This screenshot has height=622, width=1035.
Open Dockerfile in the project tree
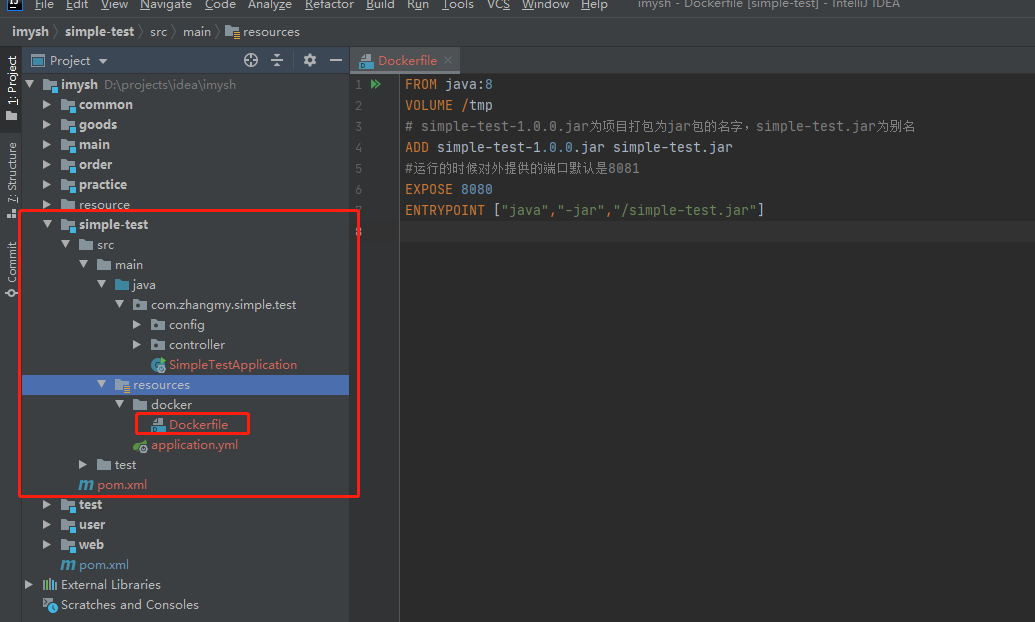(x=198, y=425)
